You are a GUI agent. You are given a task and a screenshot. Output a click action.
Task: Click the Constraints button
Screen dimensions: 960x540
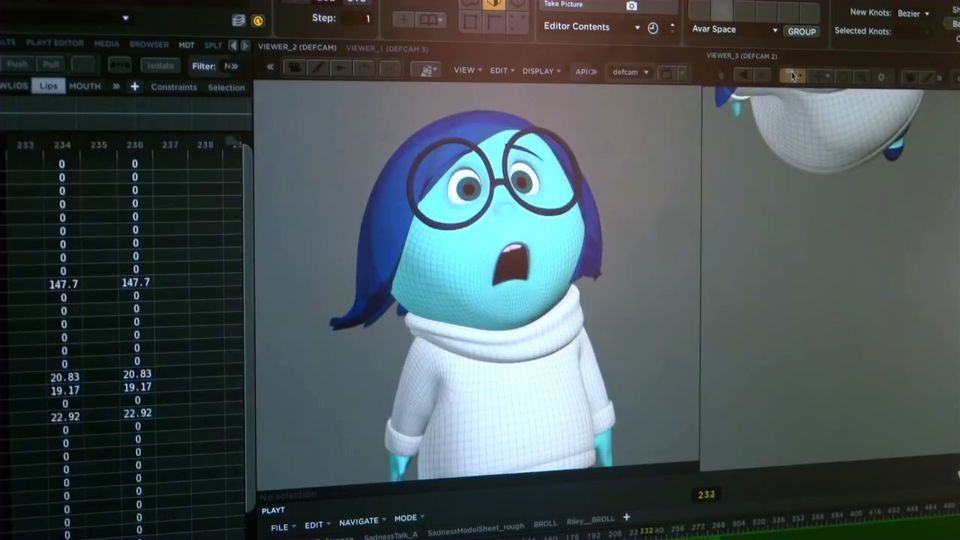(x=174, y=87)
